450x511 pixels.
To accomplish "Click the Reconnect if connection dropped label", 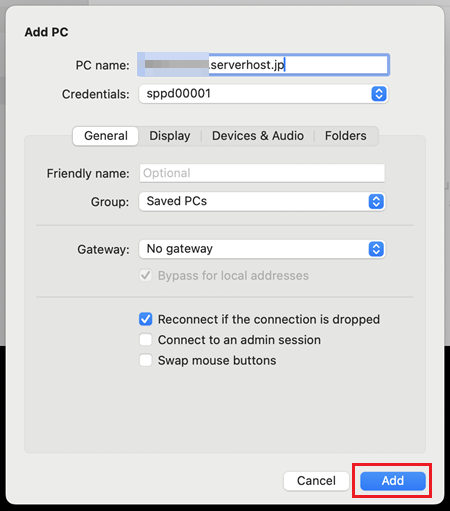I will pyautogui.click(x=269, y=319).
